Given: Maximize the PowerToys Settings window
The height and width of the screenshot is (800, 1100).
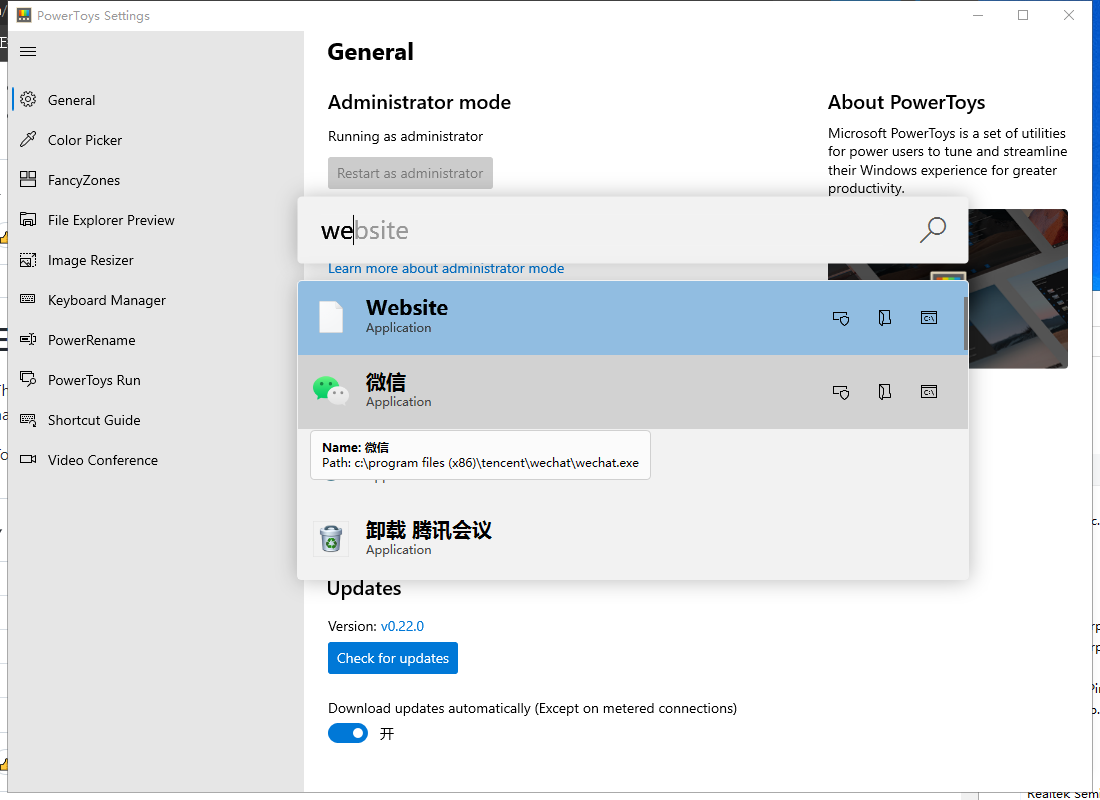Looking at the screenshot, I should pos(1023,15).
